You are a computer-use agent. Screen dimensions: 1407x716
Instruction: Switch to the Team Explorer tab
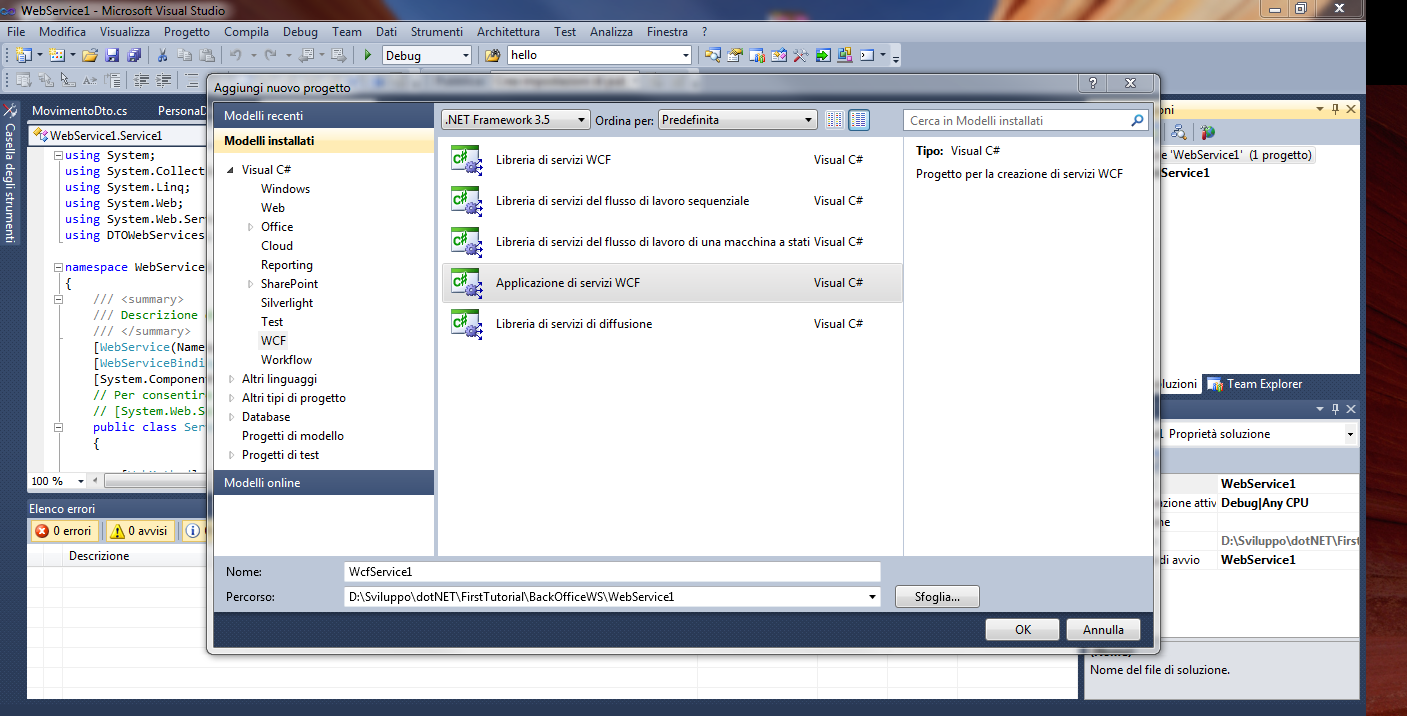pos(1255,384)
